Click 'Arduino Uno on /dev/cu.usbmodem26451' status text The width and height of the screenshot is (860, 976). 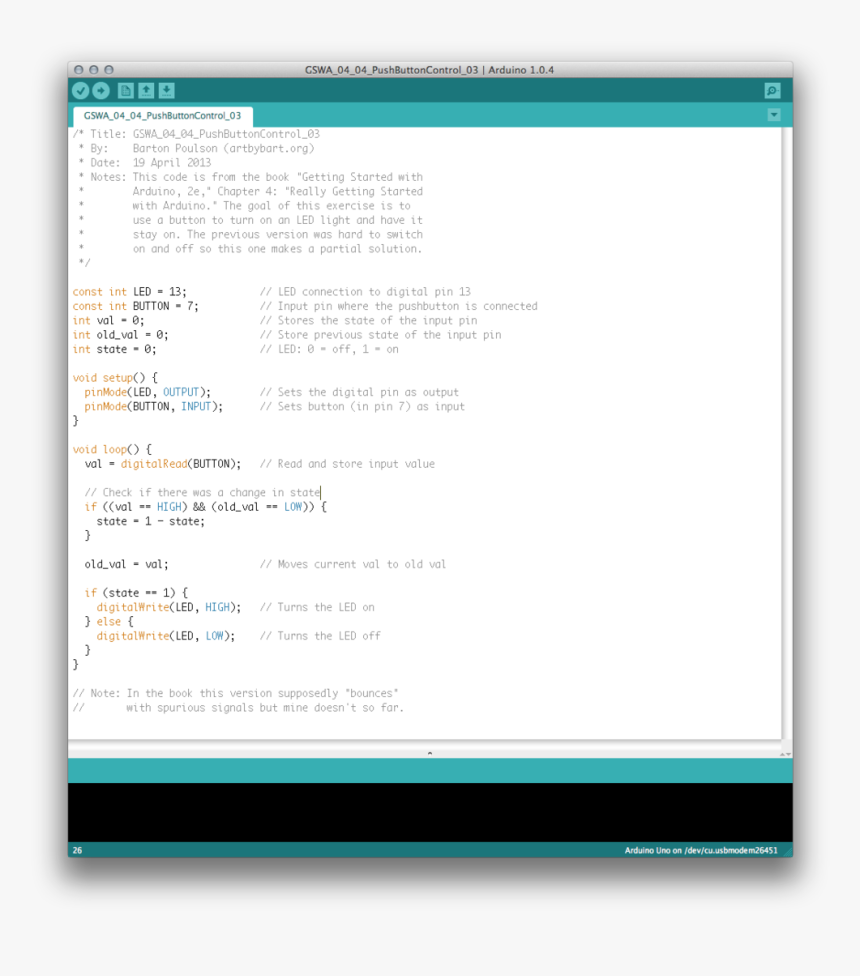701,850
